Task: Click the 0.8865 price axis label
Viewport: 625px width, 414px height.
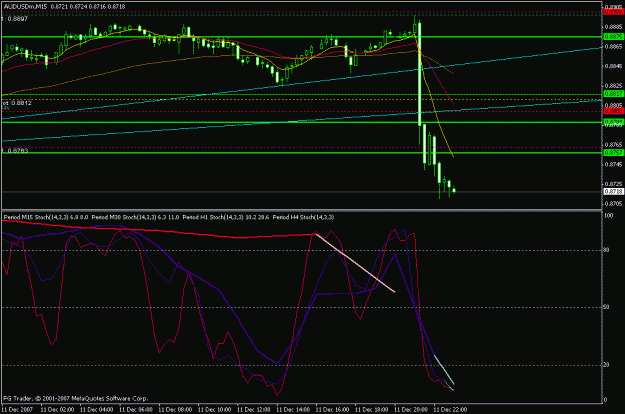Action: pyautogui.click(x=614, y=47)
